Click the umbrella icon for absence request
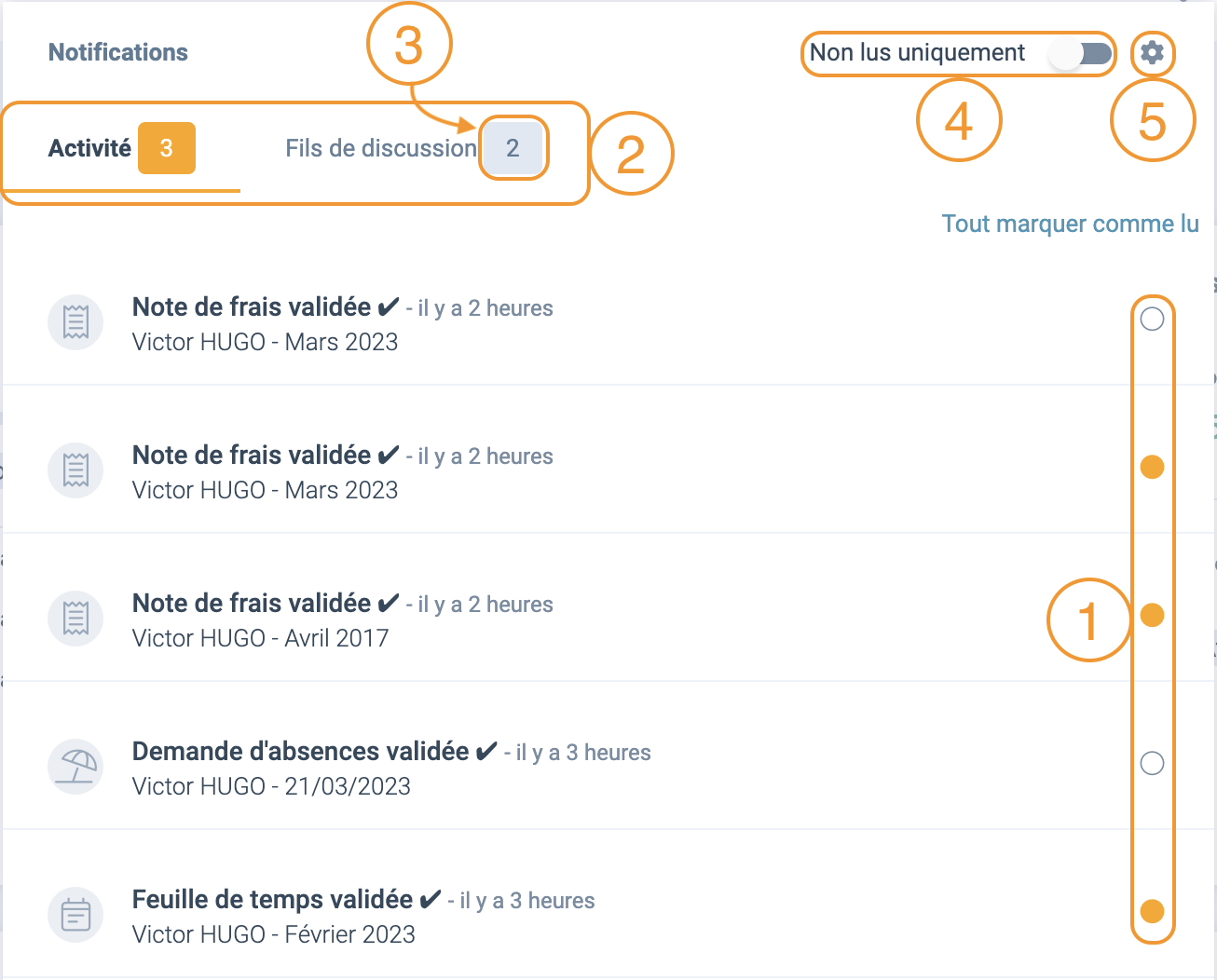This screenshot has width=1217, height=980. click(x=75, y=767)
